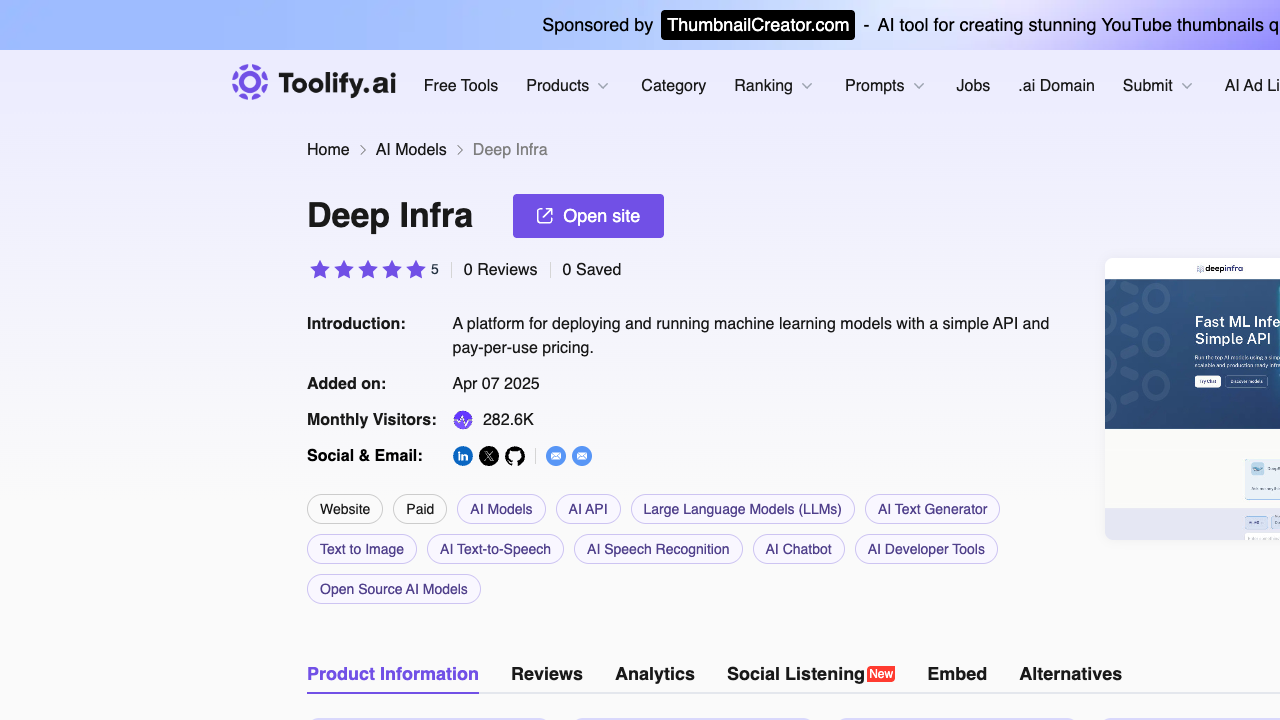Open the Social Listening tab
This screenshot has height=720, width=1280.
[811, 674]
